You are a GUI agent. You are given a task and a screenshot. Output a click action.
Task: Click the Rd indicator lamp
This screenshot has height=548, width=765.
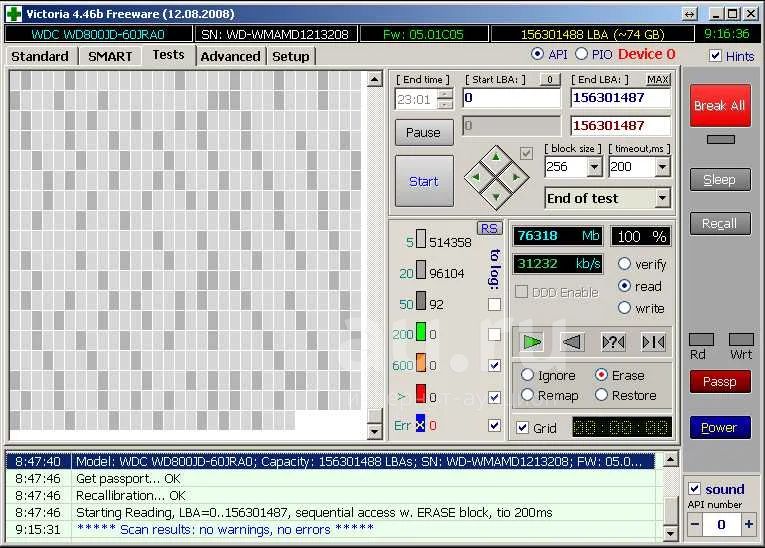pyautogui.click(x=701, y=340)
